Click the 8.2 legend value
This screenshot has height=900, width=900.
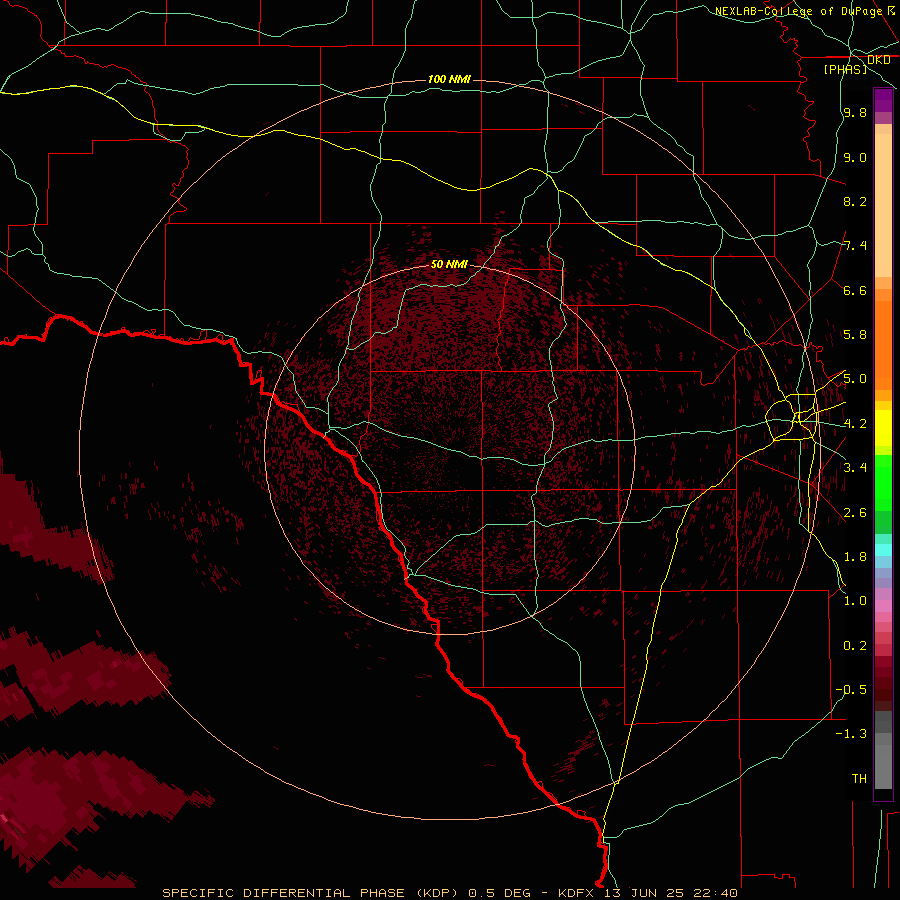[855, 201]
